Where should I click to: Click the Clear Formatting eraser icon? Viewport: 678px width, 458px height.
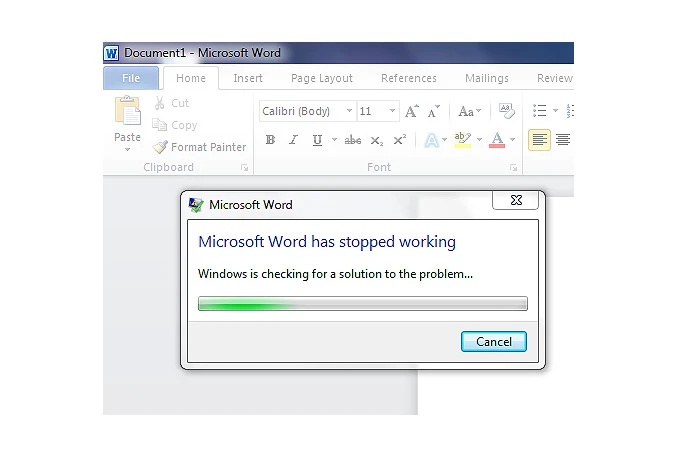click(x=506, y=111)
